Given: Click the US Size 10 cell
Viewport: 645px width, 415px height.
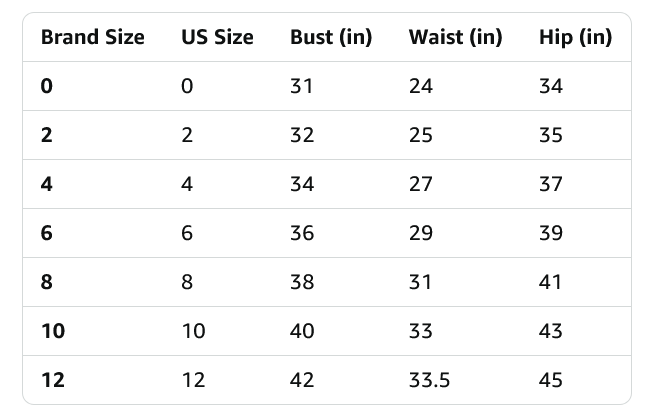Looking at the screenshot, I should 193,331.
